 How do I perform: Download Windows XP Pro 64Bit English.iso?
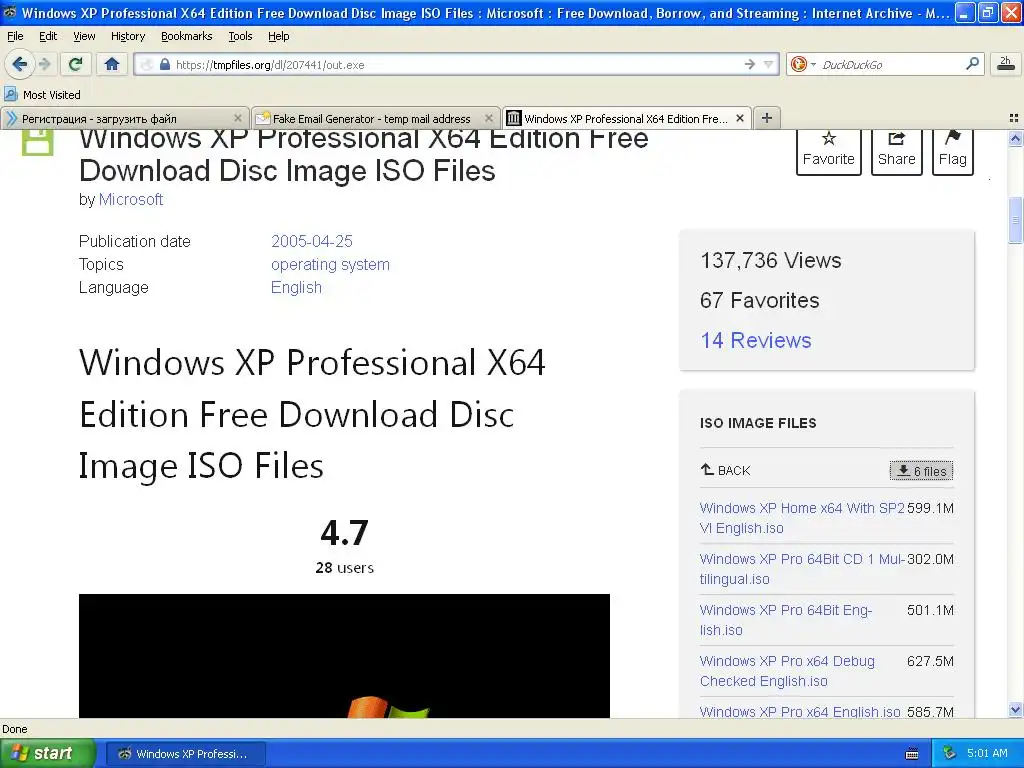tap(786, 620)
